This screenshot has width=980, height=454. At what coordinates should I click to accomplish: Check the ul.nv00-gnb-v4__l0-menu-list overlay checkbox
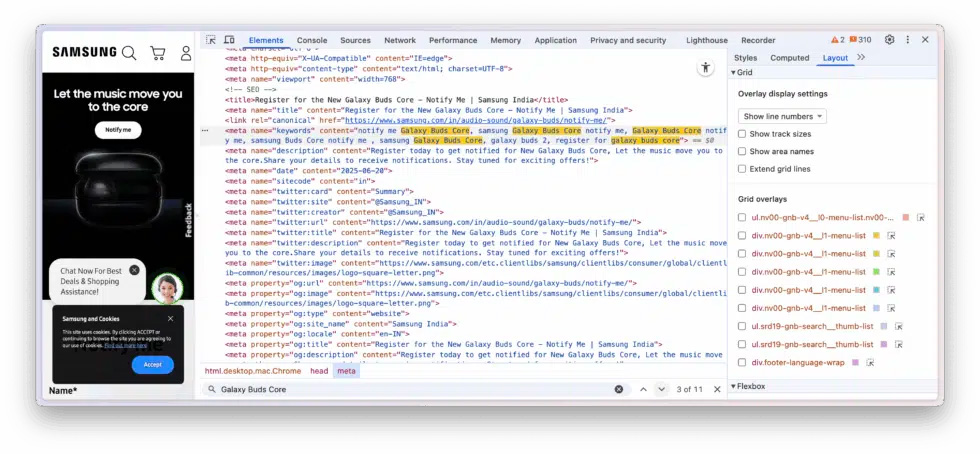(742, 218)
